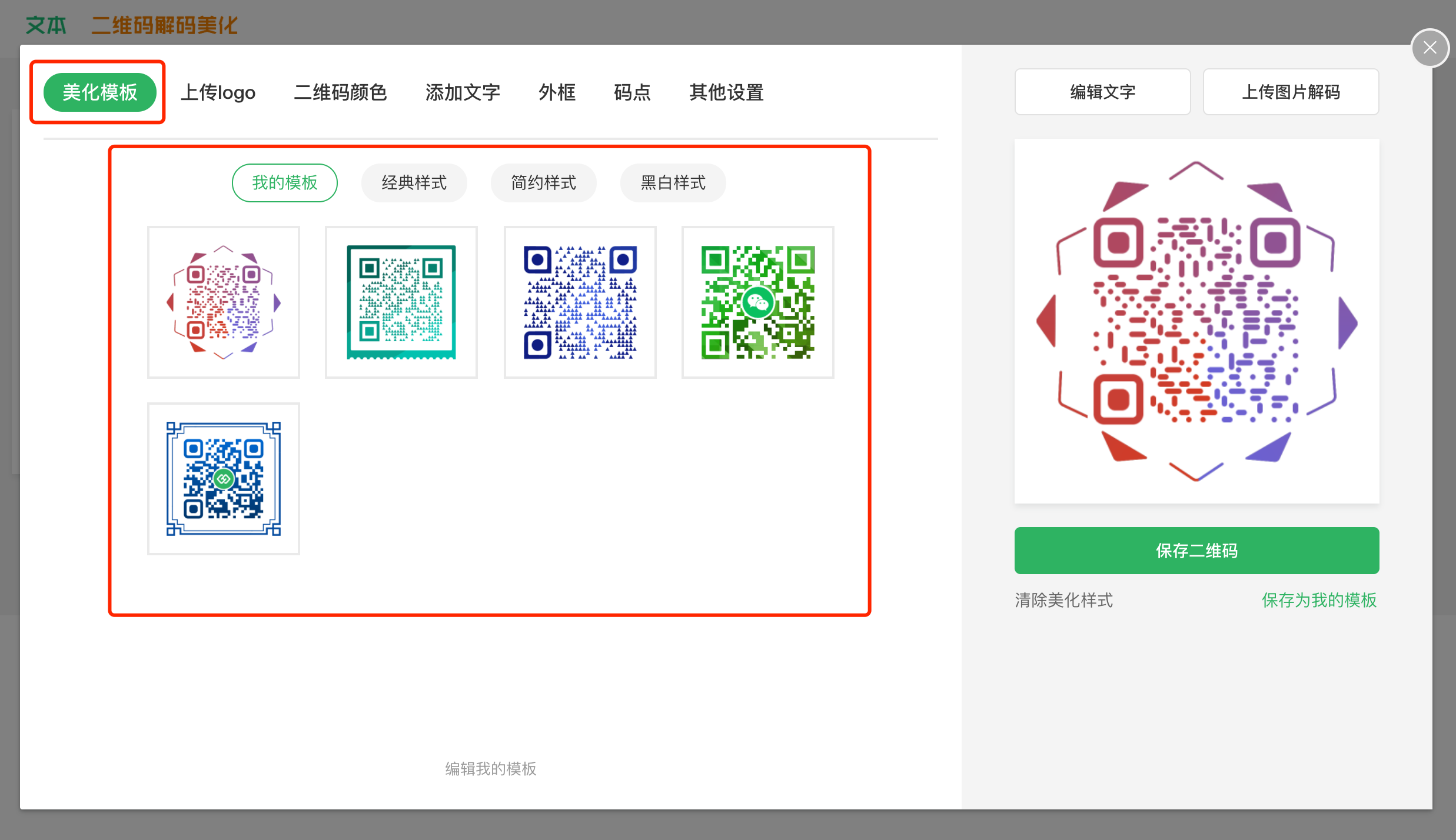Choose the 简约样式 style filter

tap(544, 183)
